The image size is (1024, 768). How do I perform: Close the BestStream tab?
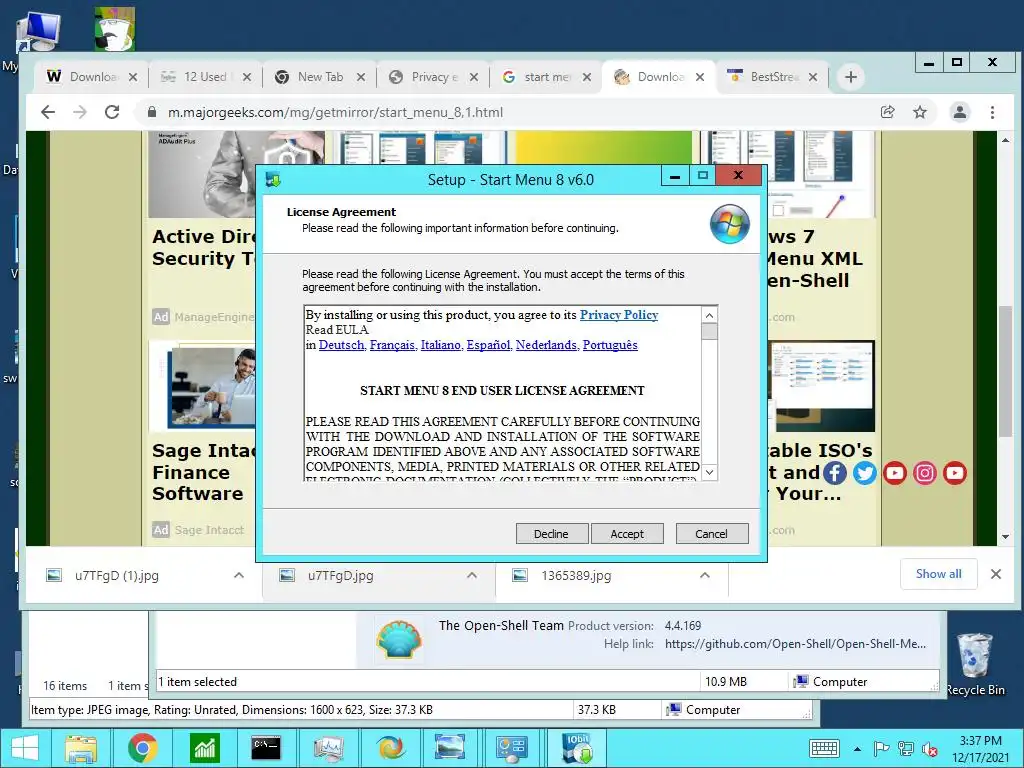tap(813, 77)
